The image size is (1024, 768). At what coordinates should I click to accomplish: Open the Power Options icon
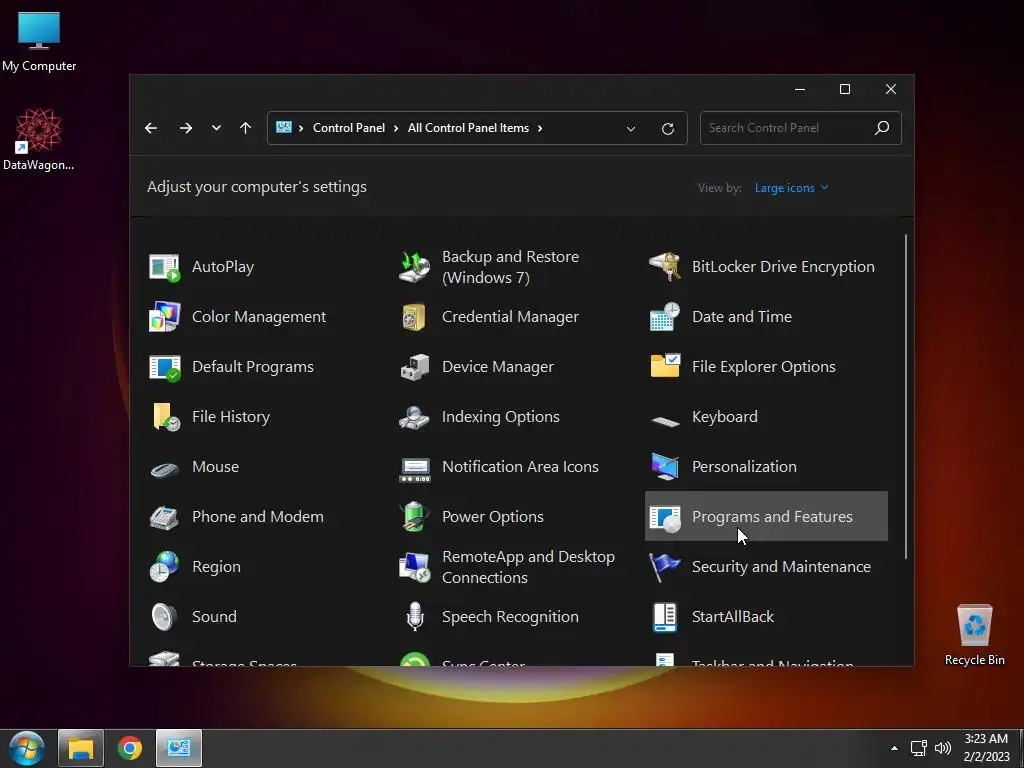pyautogui.click(x=415, y=517)
